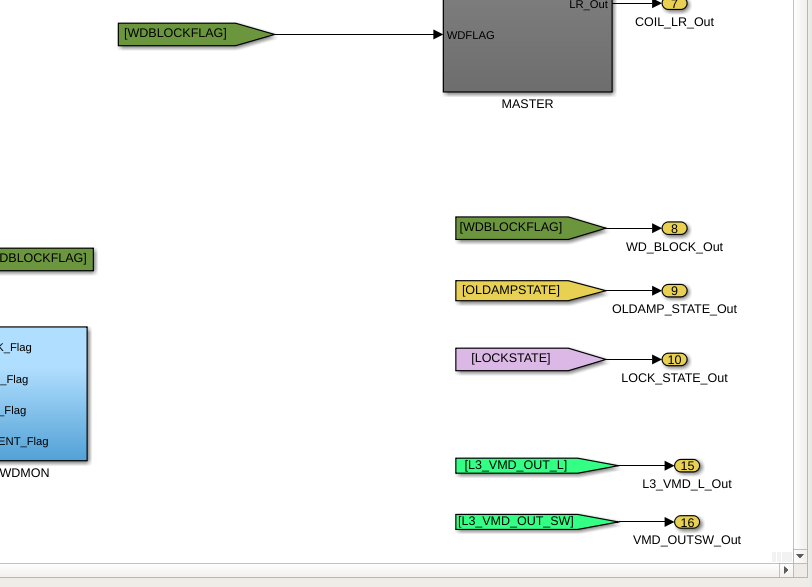
Task: Click the scroll down arrow of vertical scrollbar
Action: click(800, 556)
